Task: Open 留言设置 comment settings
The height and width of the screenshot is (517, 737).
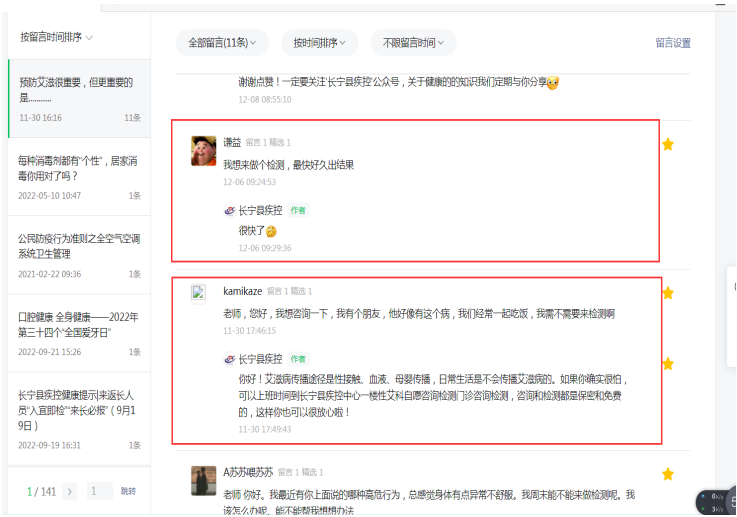Action: tap(673, 43)
